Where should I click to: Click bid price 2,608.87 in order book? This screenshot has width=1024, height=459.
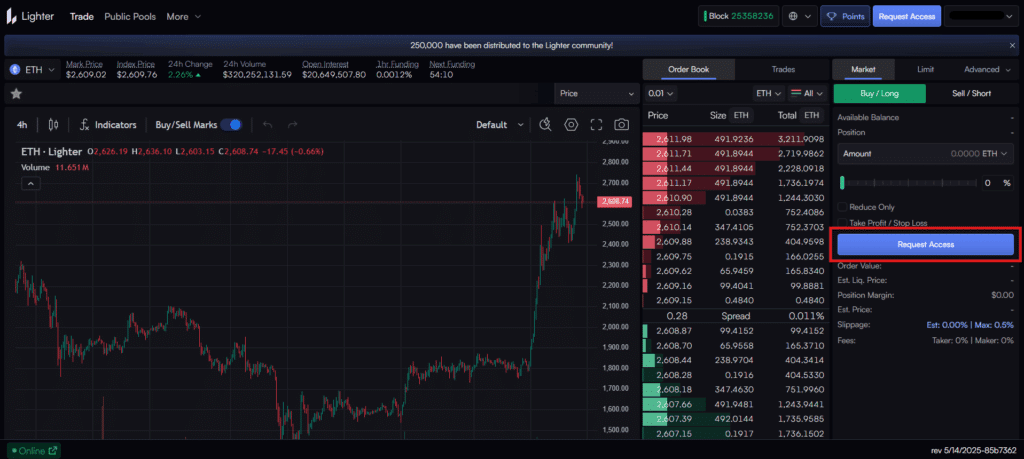[673, 331]
